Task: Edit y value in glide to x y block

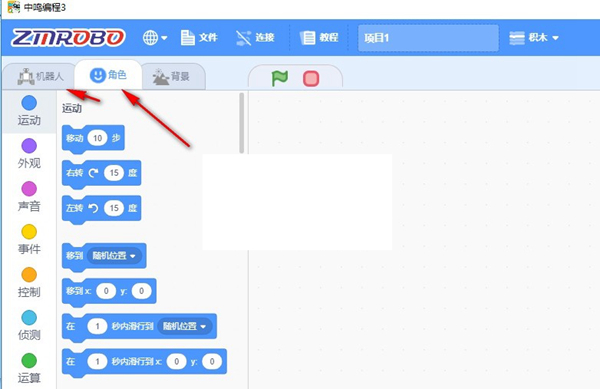Action: pyautogui.click(x=212, y=361)
